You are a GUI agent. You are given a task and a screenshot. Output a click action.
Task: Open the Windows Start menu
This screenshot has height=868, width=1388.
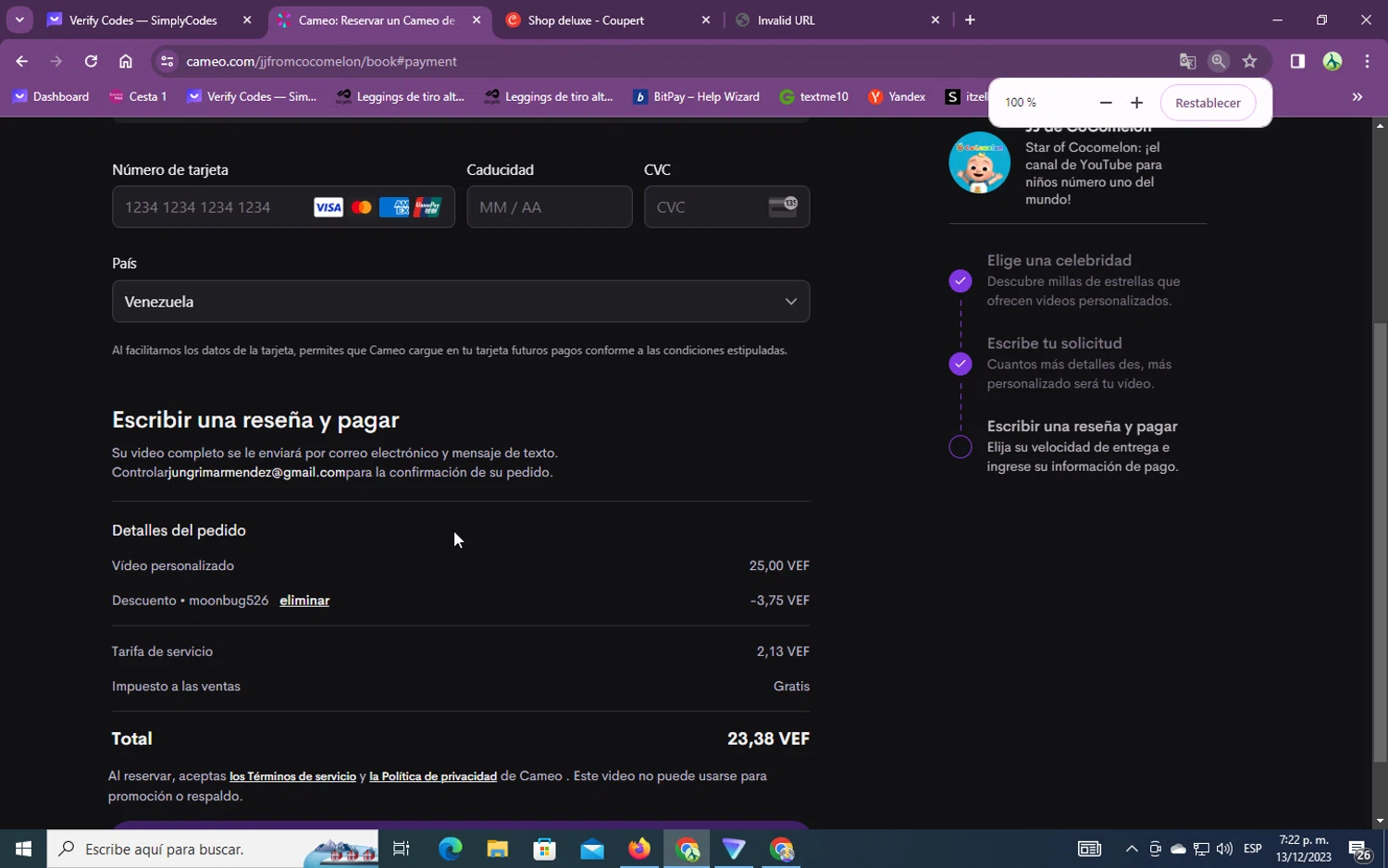23,849
